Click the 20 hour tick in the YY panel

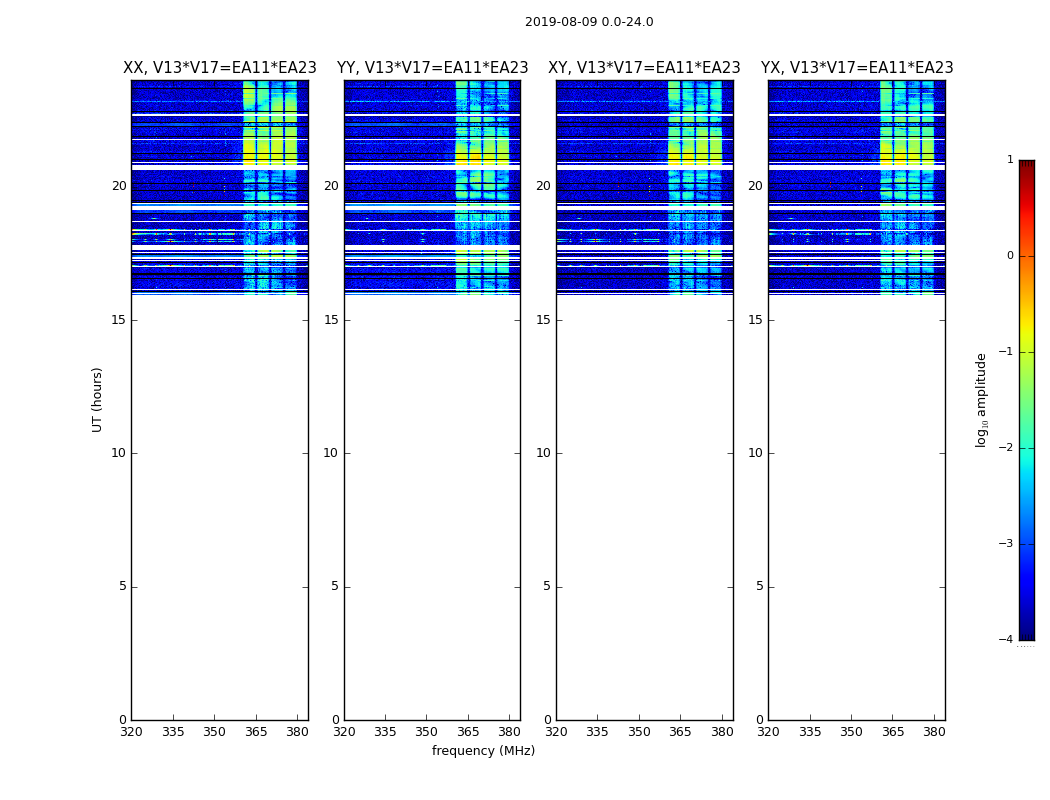[x=331, y=186]
